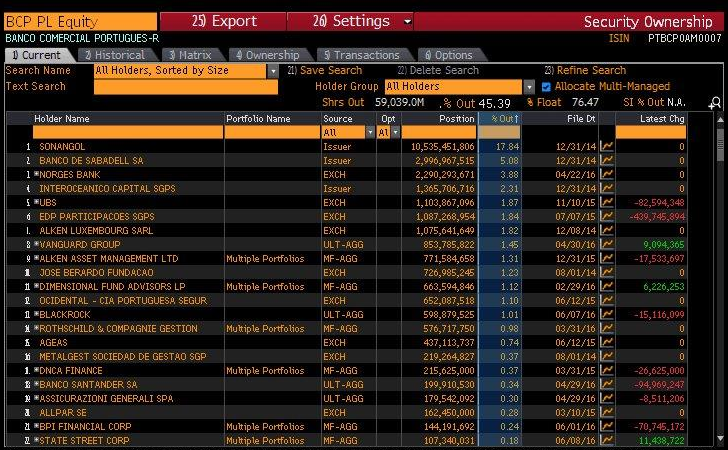Open chart icon for ROTHSCHILD & COMPAGNIE GESTION row
The height and width of the screenshot is (450, 728).
coord(606,328)
